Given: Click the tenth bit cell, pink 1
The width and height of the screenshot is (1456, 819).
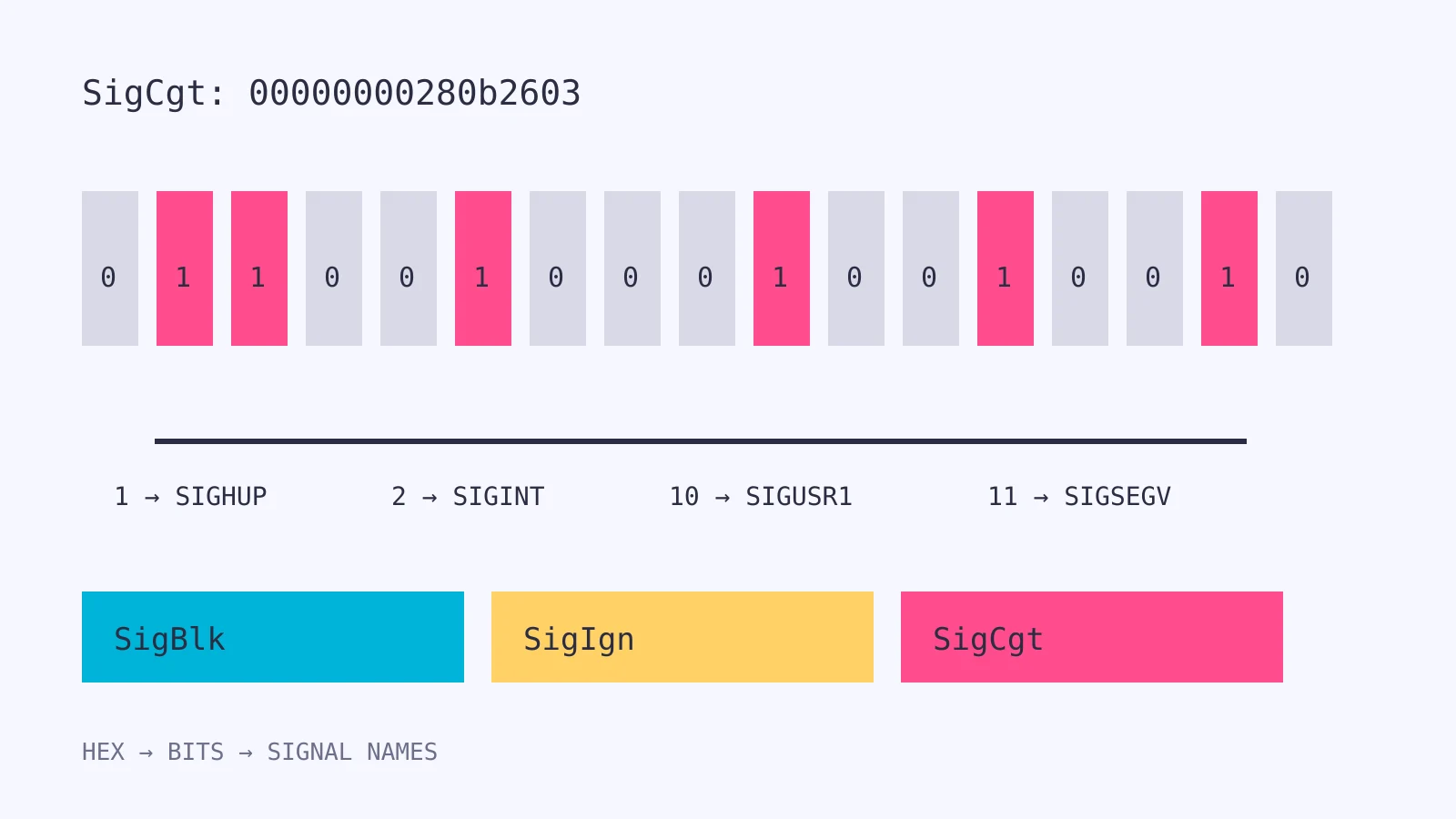Looking at the screenshot, I should tap(782, 268).
